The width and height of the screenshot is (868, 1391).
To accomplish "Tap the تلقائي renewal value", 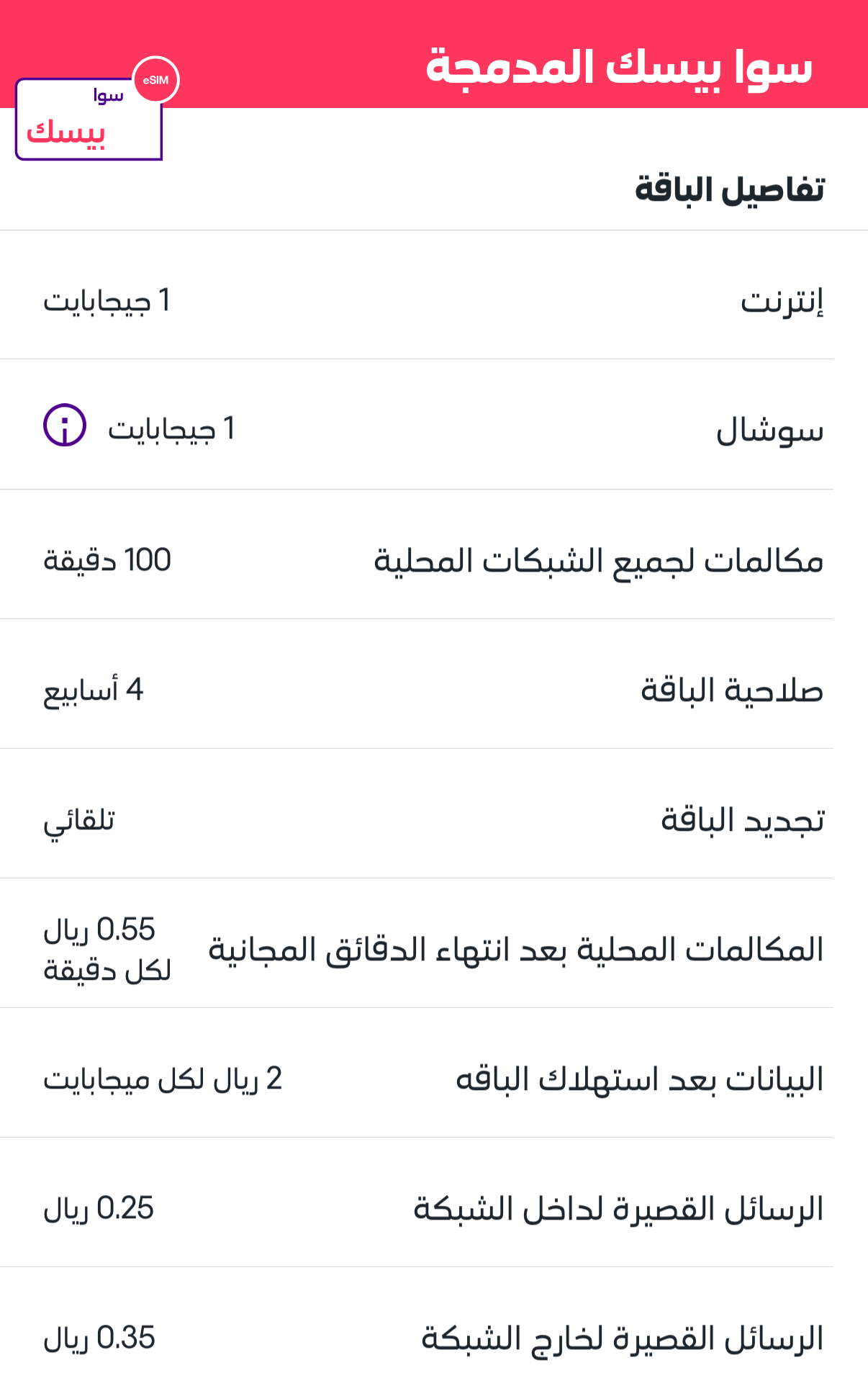I will click(x=79, y=821).
